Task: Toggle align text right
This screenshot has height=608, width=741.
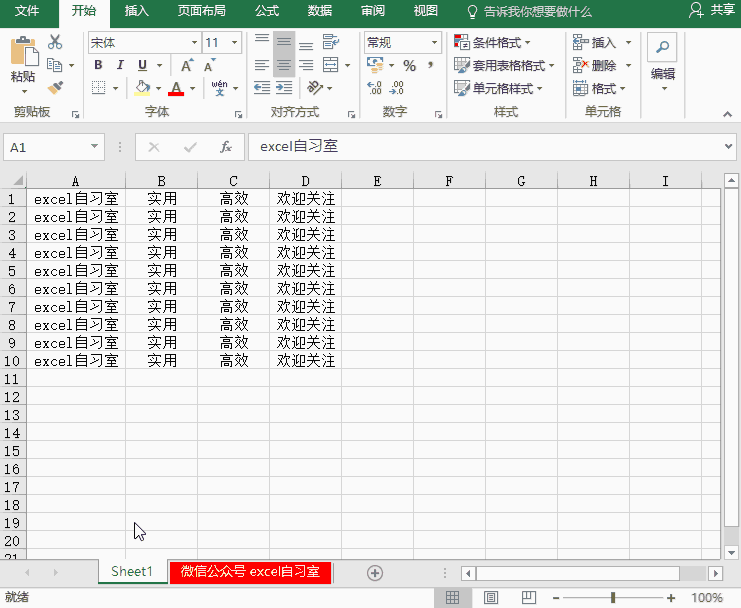Action: [306, 65]
